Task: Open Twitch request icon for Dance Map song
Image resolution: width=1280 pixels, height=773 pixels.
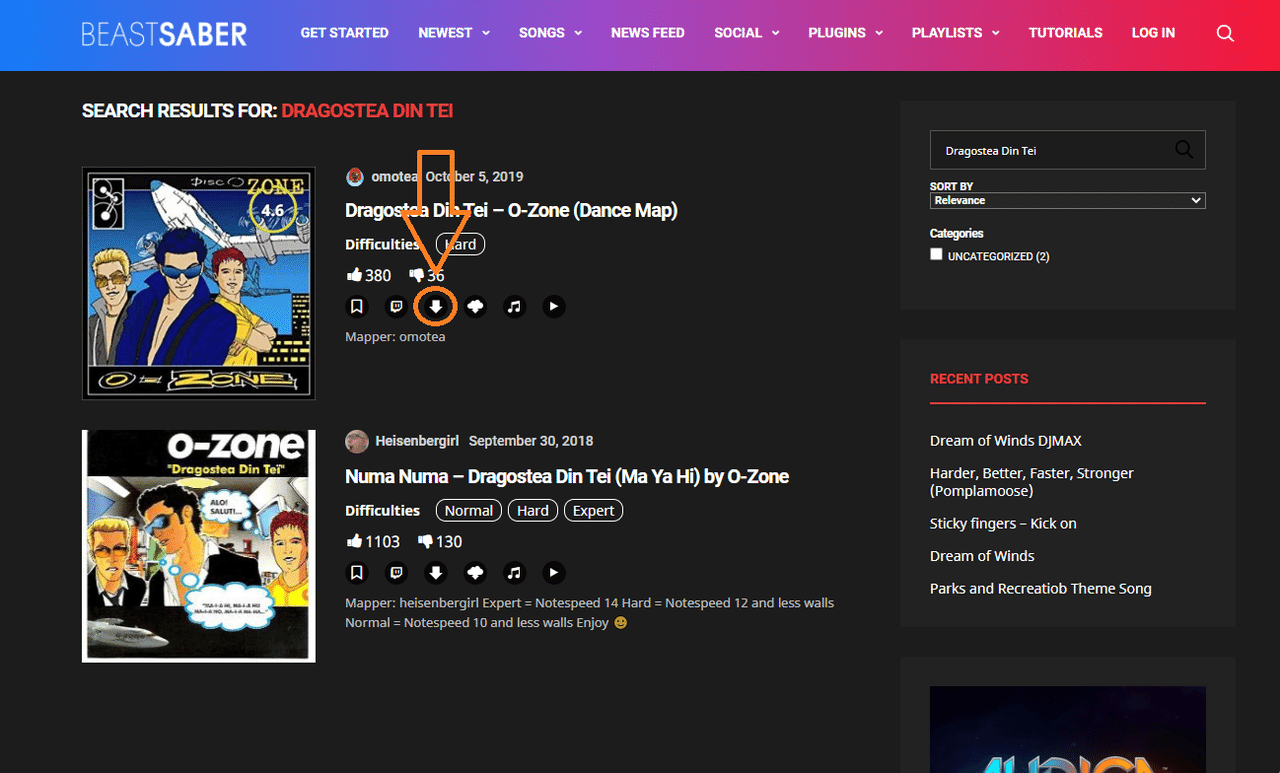Action: pyautogui.click(x=396, y=307)
